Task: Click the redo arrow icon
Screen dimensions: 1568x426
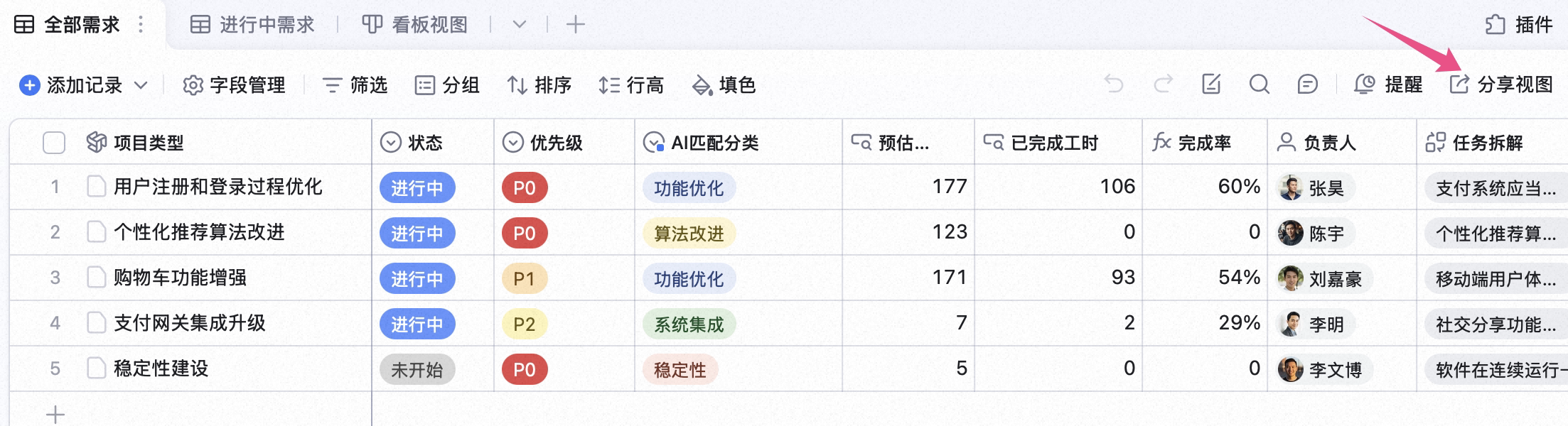Action: tap(1163, 84)
